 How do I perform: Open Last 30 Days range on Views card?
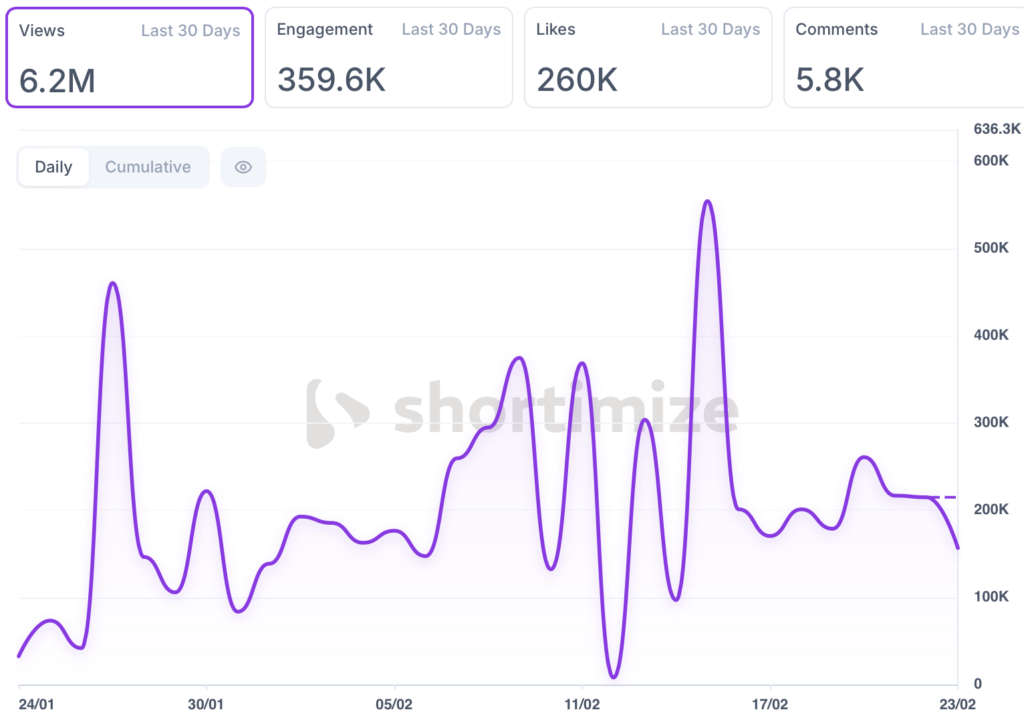pos(190,31)
